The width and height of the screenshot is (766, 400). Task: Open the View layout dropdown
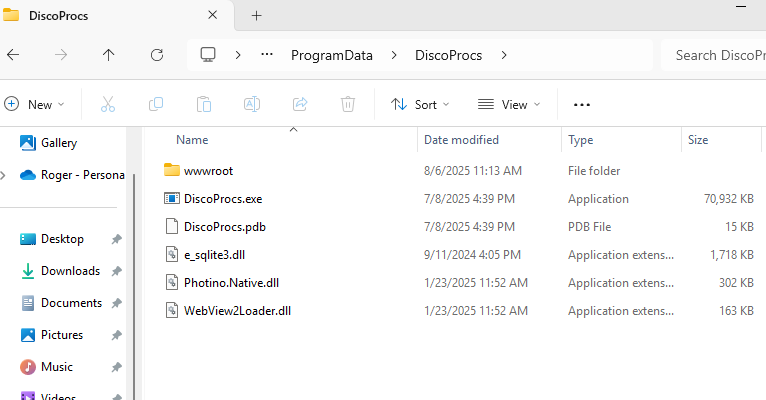click(509, 104)
